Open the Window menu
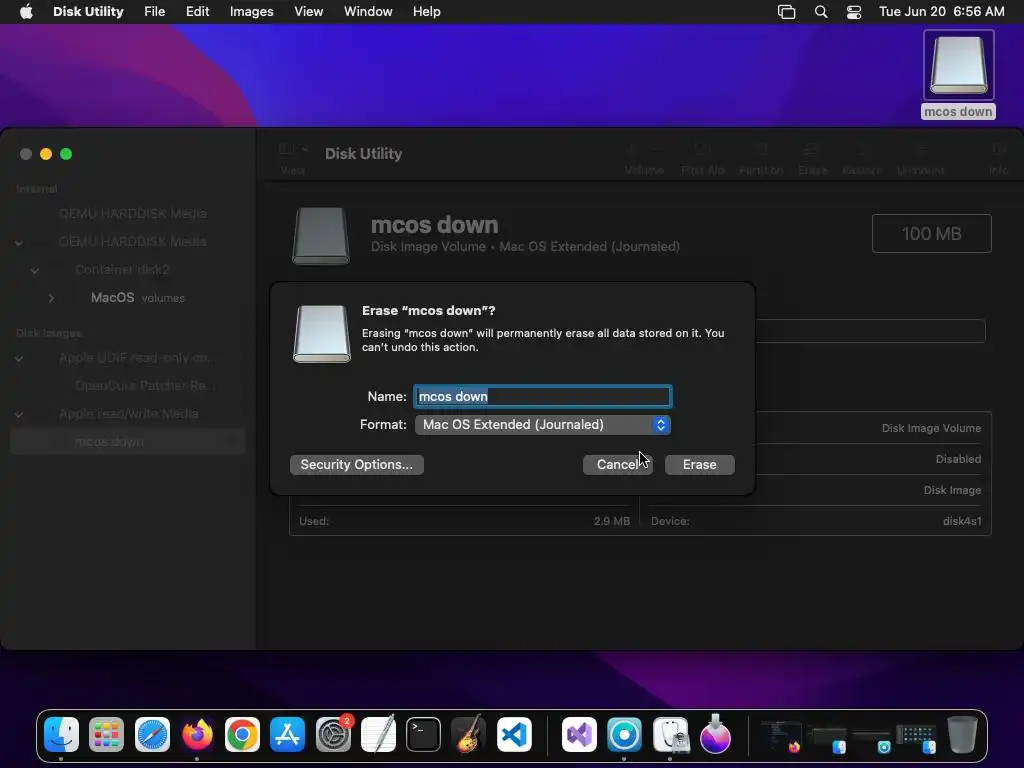1024x768 pixels. [x=368, y=12]
